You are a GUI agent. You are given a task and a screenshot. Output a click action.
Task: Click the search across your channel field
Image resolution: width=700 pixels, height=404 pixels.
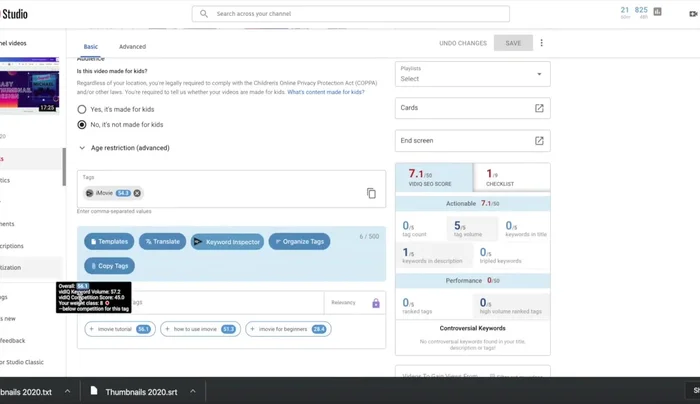point(350,14)
